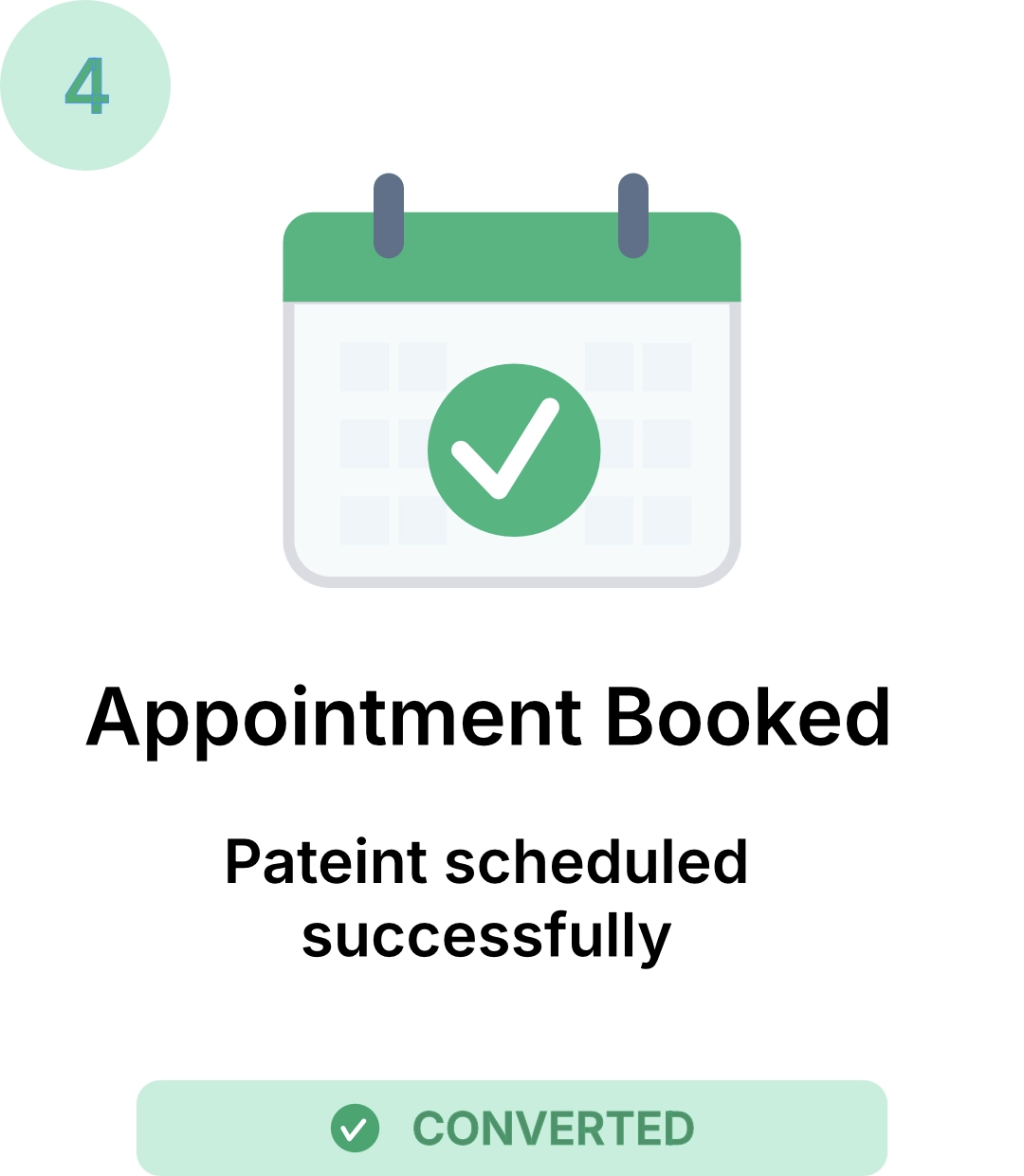This screenshot has width=1024, height=1176.
Task: Click the CONVERTED status label
Action: [553, 1129]
